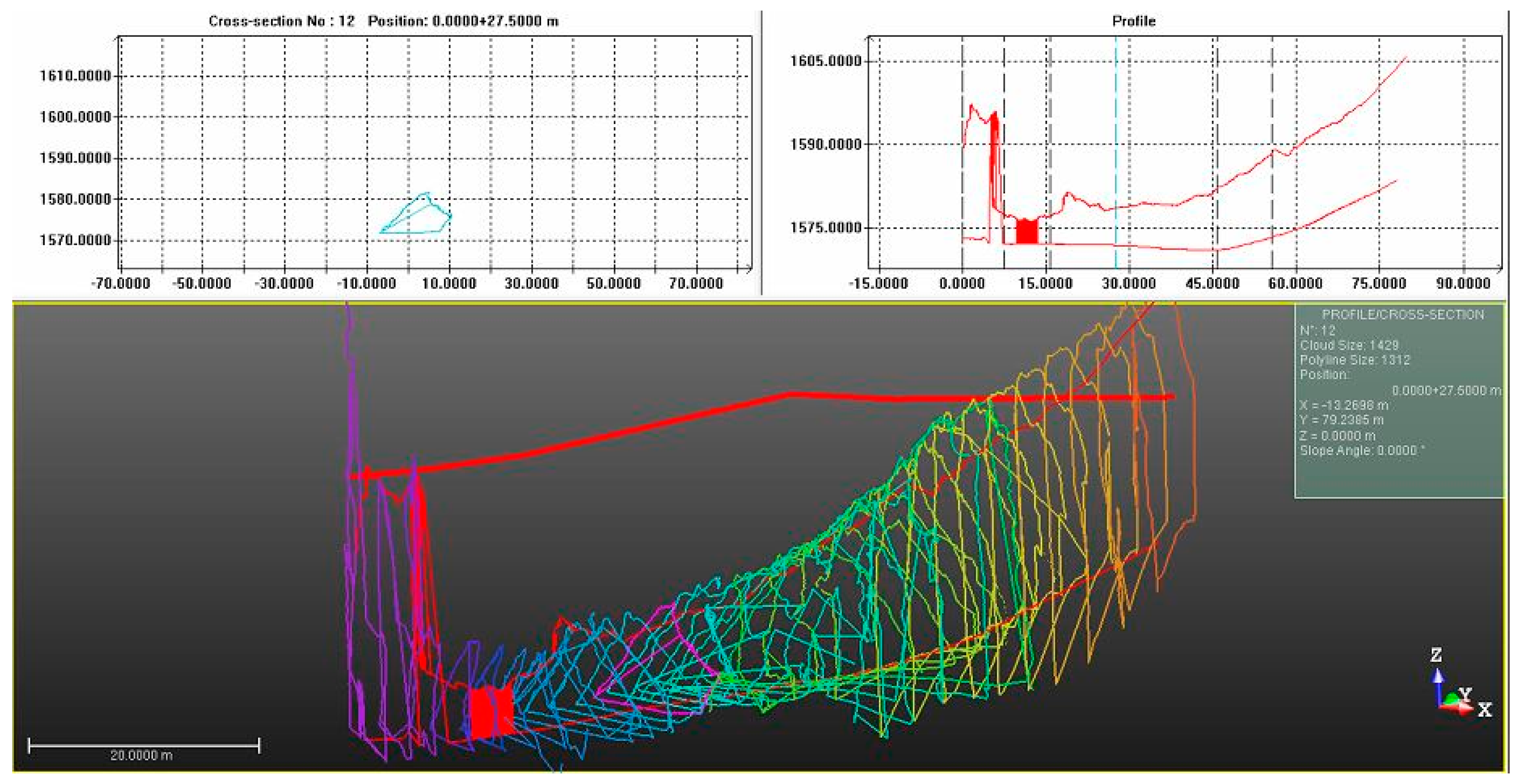Image resolution: width=1522 pixels, height=784 pixels.
Task: Click the 90.0000 distance label in Profile
Action: pyautogui.click(x=1463, y=284)
